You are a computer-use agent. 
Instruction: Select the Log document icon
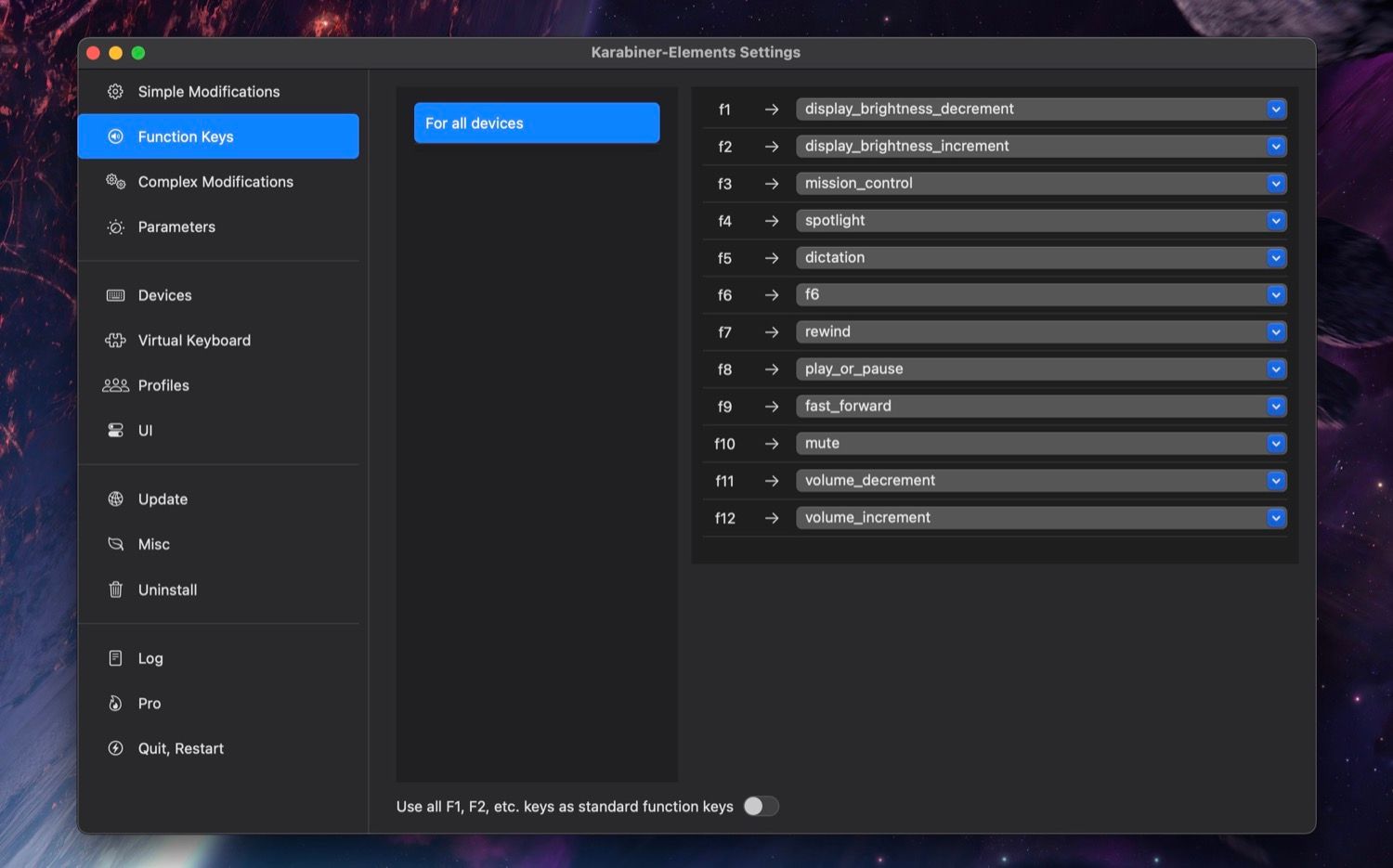115,657
